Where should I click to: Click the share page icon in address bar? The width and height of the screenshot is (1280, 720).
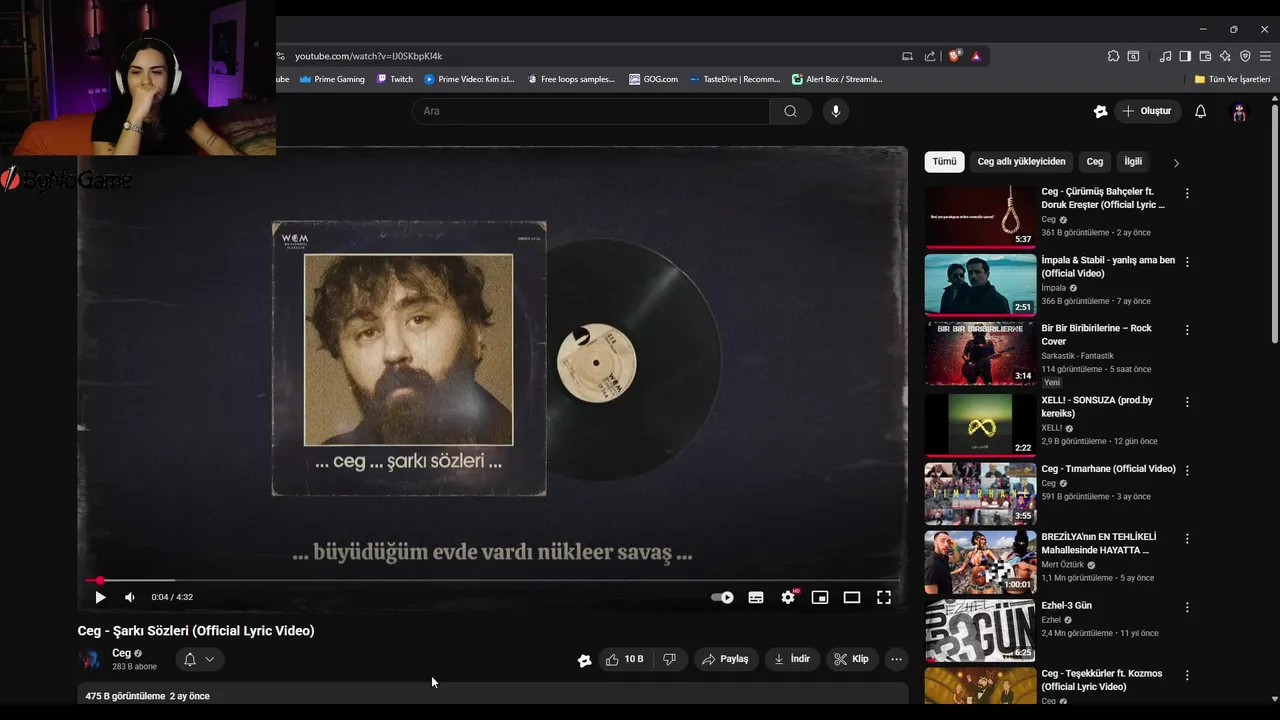coord(930,56)
